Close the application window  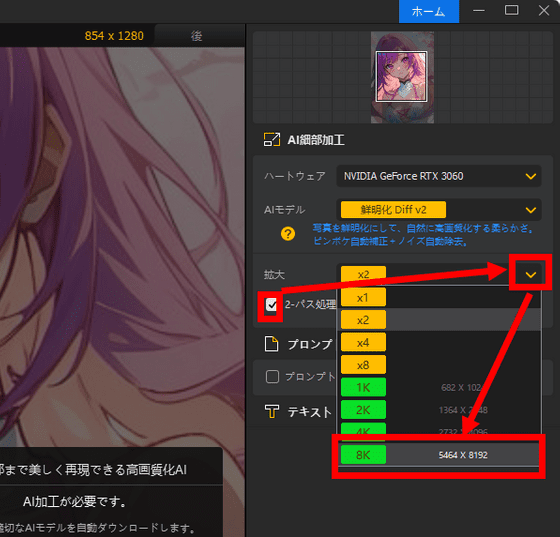pyautogui.click(x=544, y=10)
